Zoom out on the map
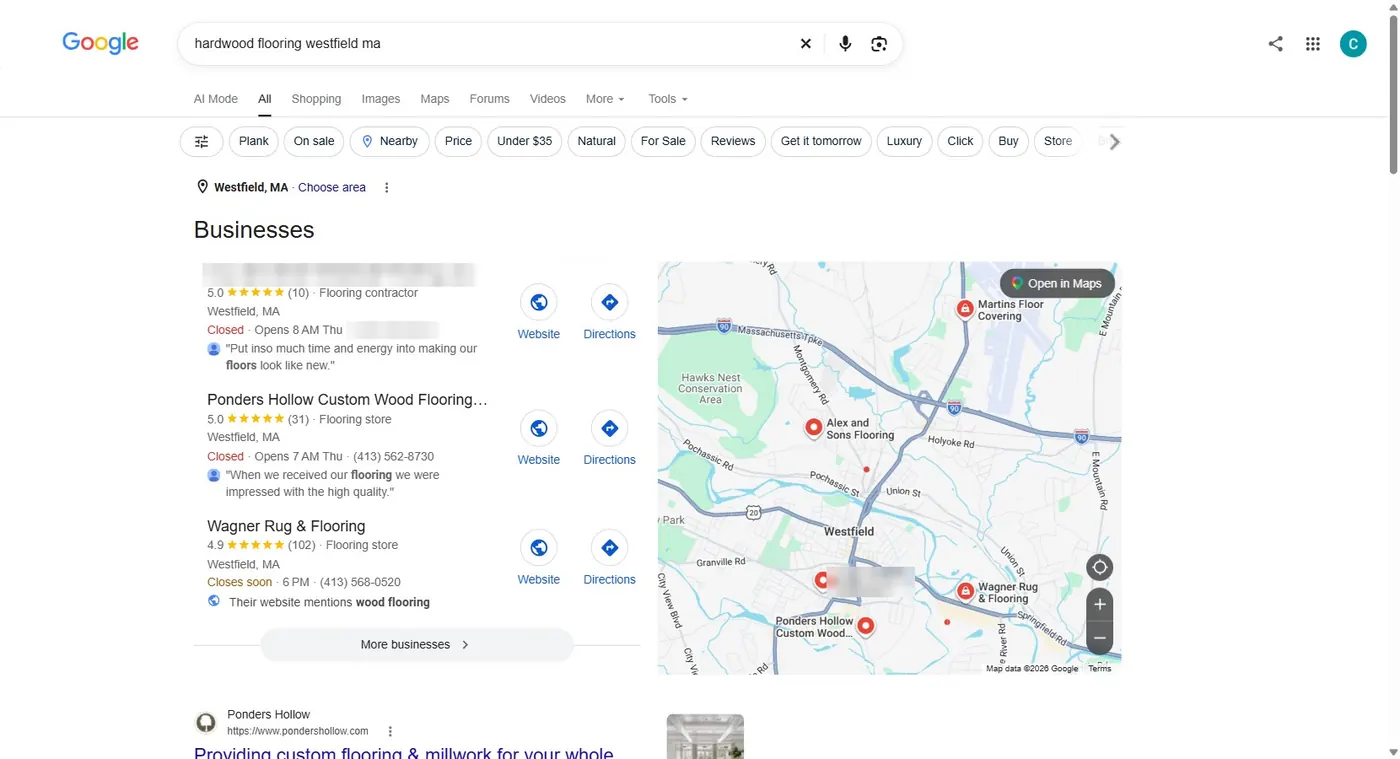 tap(1099, 638)
